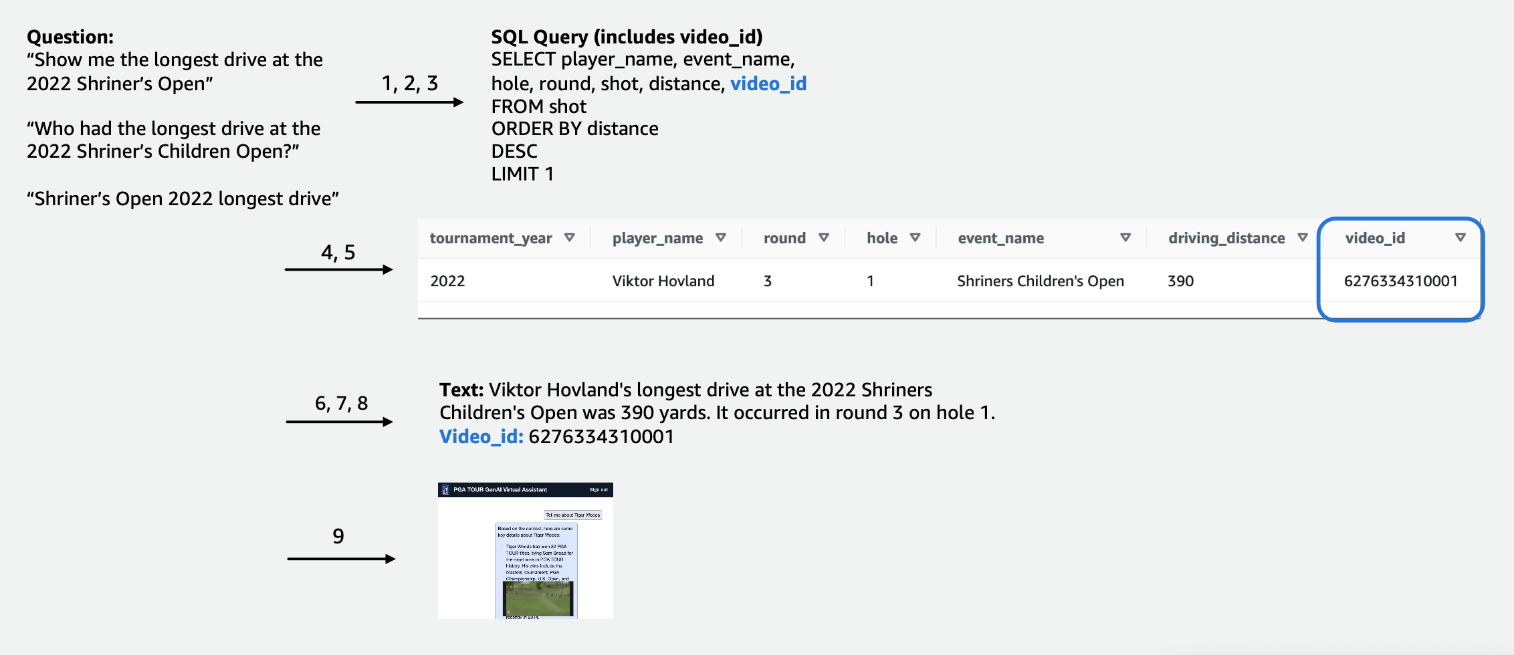Open the event_name column filter arrow
Viewport: 1514px width, 655px height.
coord(1125,238)
